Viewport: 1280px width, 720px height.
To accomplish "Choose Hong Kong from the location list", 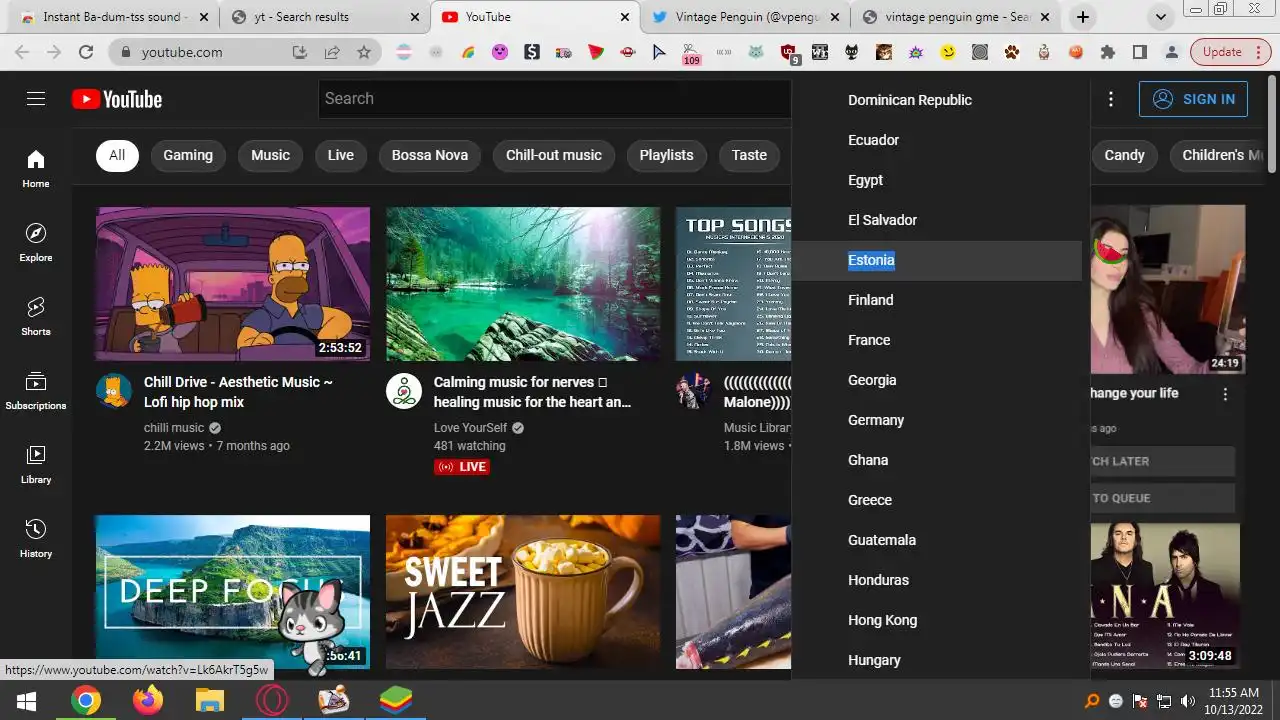I will [937, 620].
